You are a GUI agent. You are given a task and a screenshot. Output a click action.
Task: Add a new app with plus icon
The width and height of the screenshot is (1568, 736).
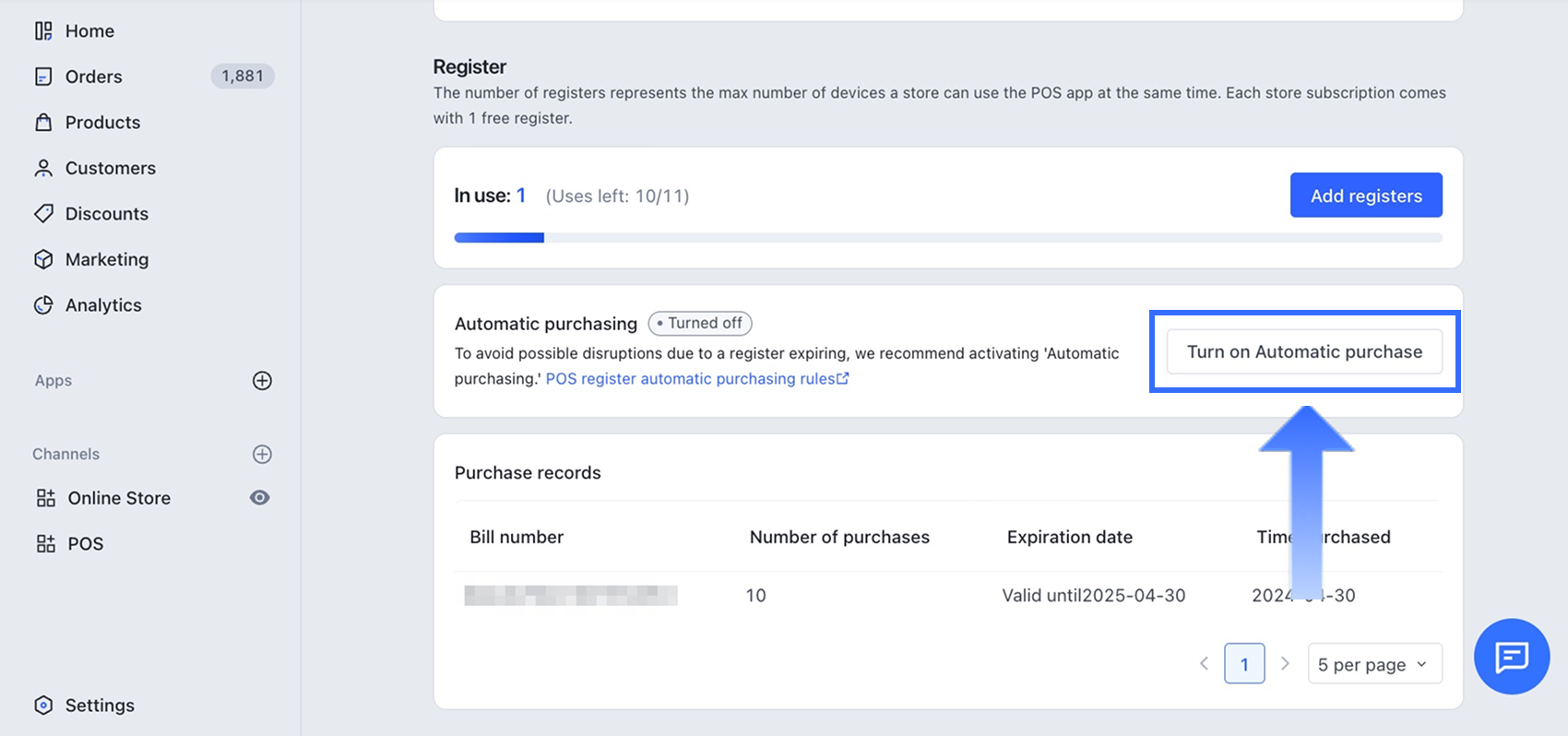point(262,381)
